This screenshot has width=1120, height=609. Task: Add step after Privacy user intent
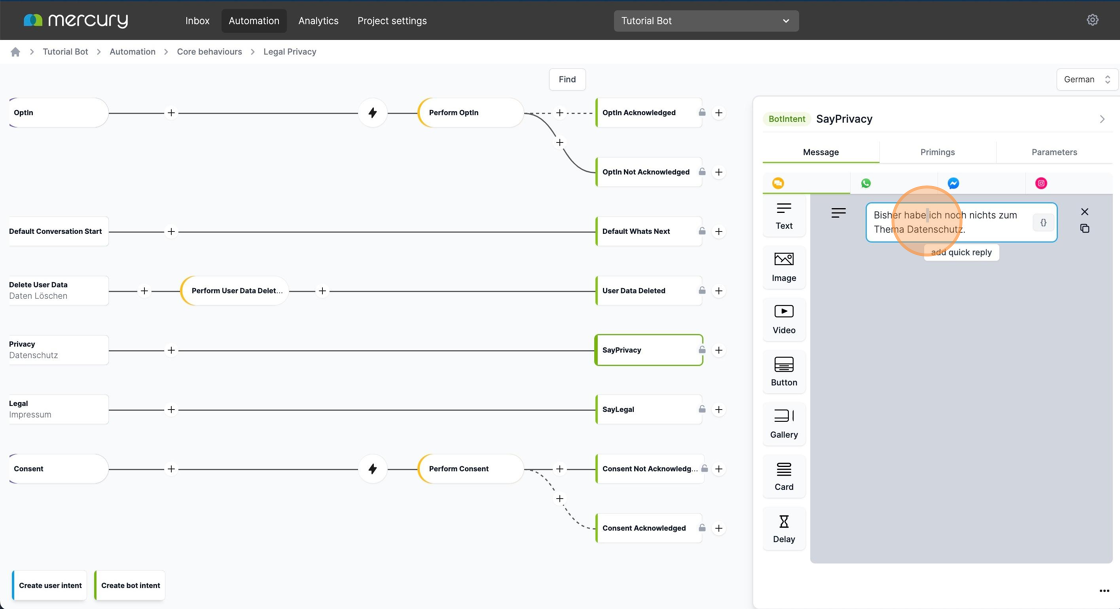click(x=171, y=350)
